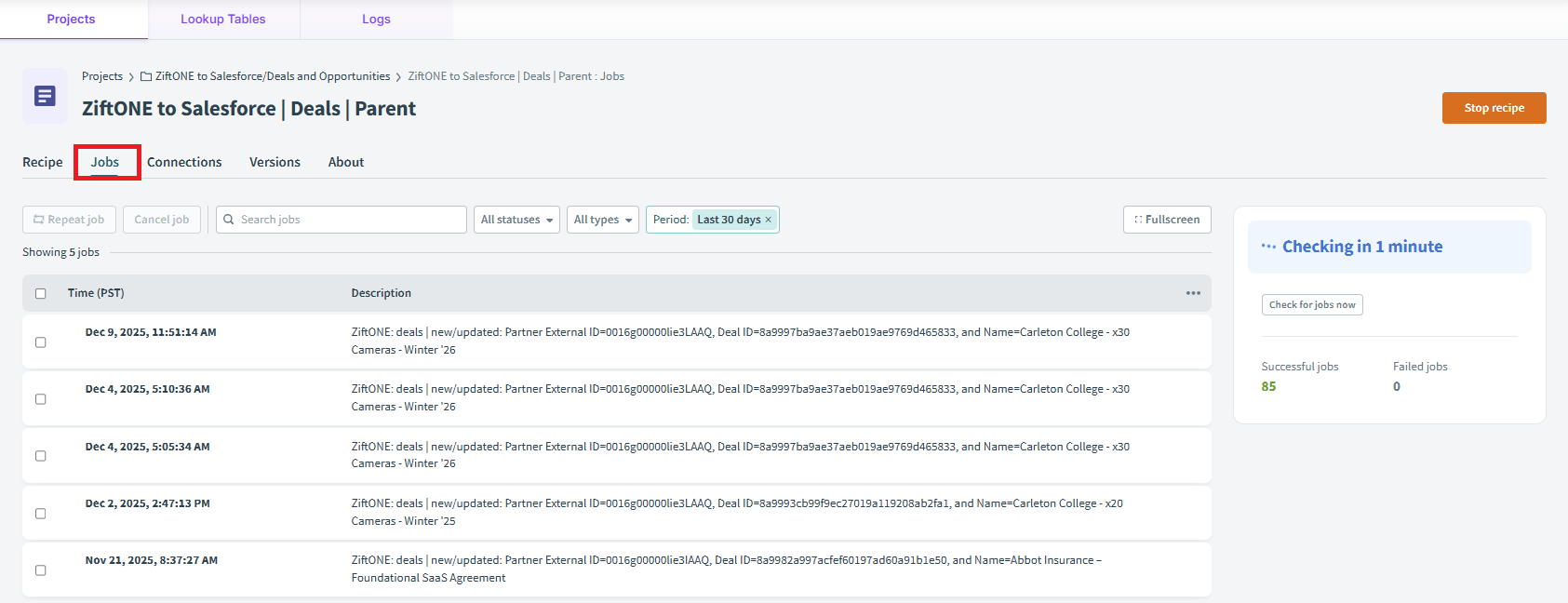This screenshot has height=603, width=1568.
Task: Open the About tab
Action: coord(346,162)
